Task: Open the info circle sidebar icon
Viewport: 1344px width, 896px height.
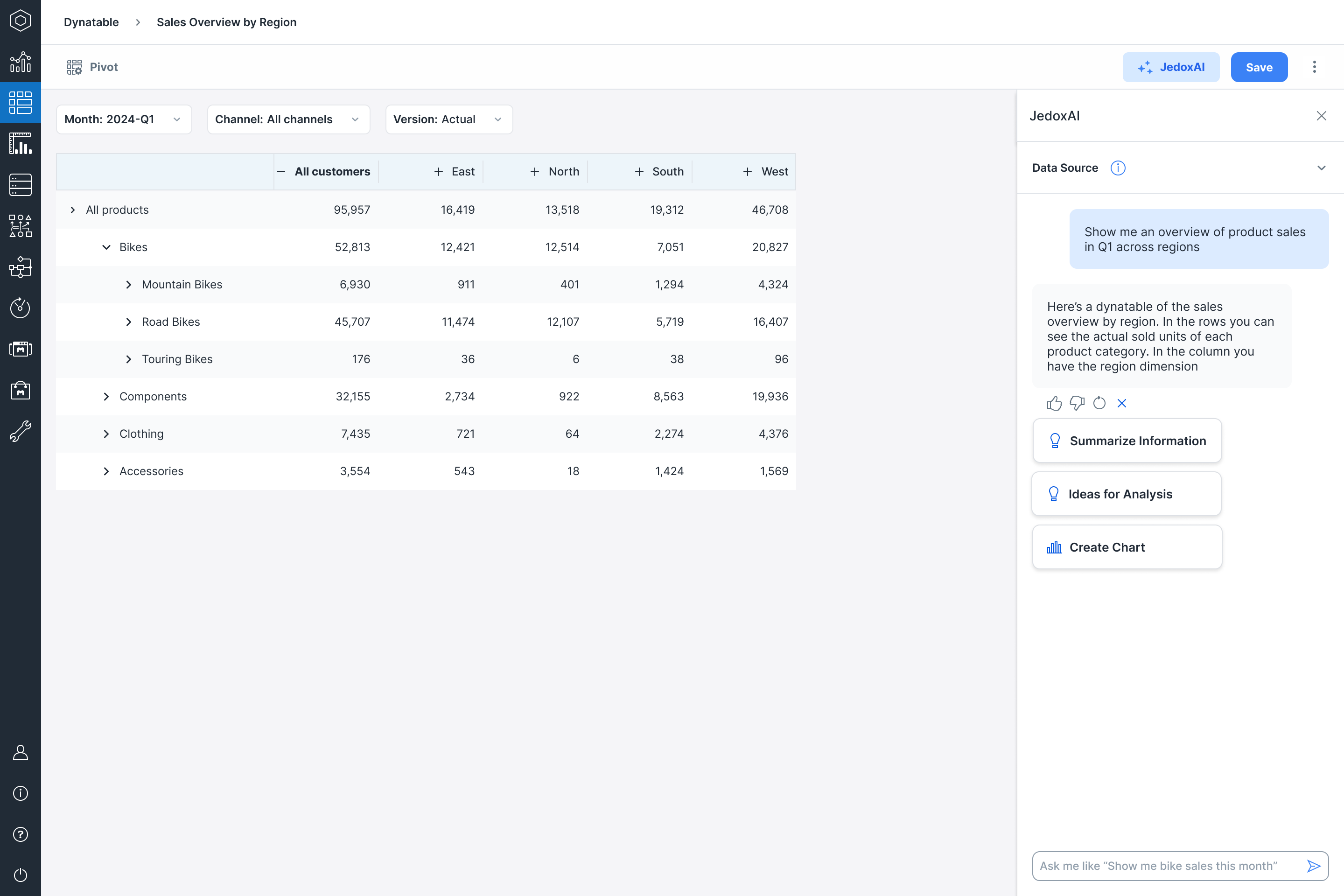Action: click(21, 793)
